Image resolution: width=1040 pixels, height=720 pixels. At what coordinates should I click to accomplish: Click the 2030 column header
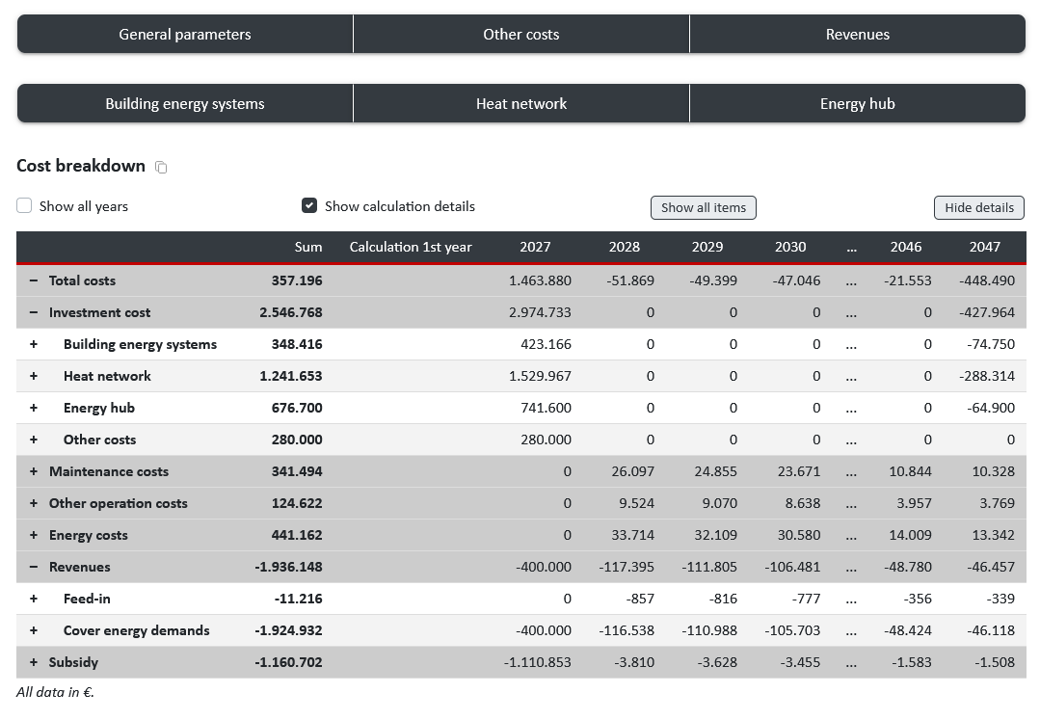(x=791, y=247)
